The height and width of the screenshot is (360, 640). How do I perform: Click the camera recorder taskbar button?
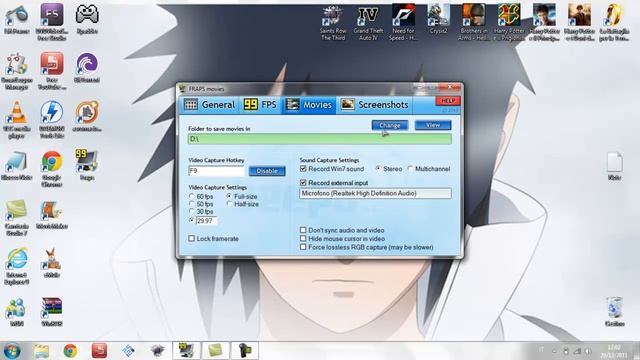coord(245,351)
